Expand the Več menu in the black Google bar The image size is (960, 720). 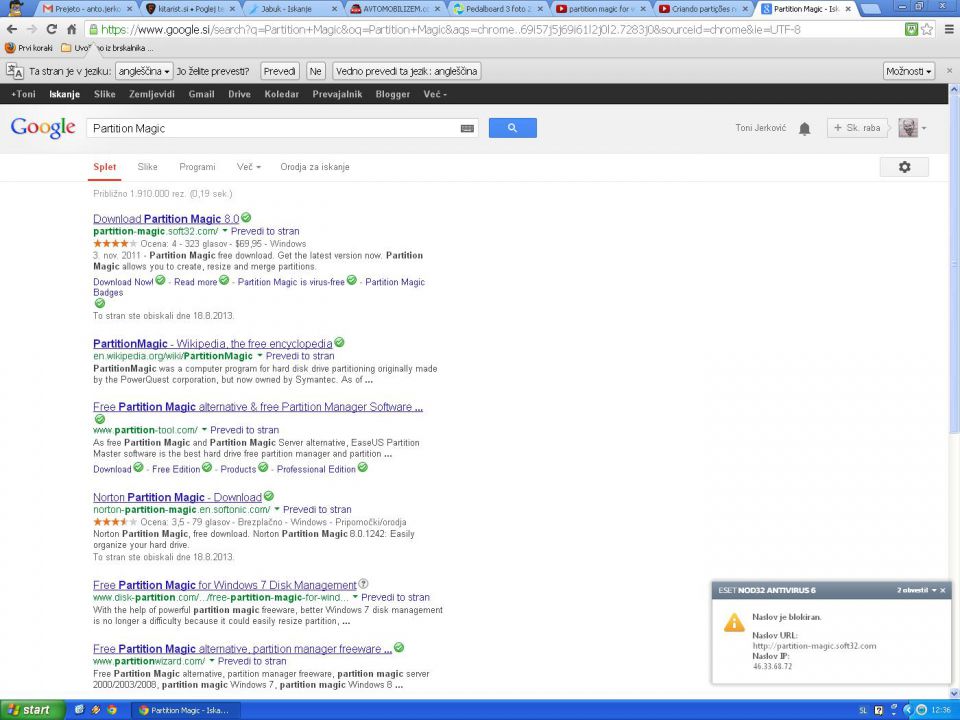pyautogui.click(x=435, y=94)
